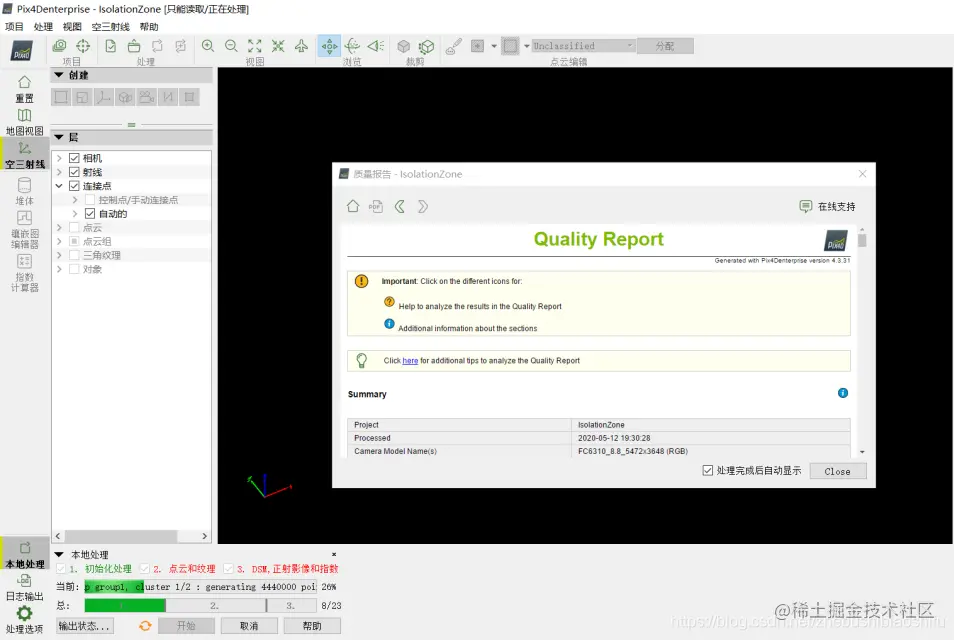Expand the 相机 tree node
Screen dimensions: 954x640
(59, 158)
